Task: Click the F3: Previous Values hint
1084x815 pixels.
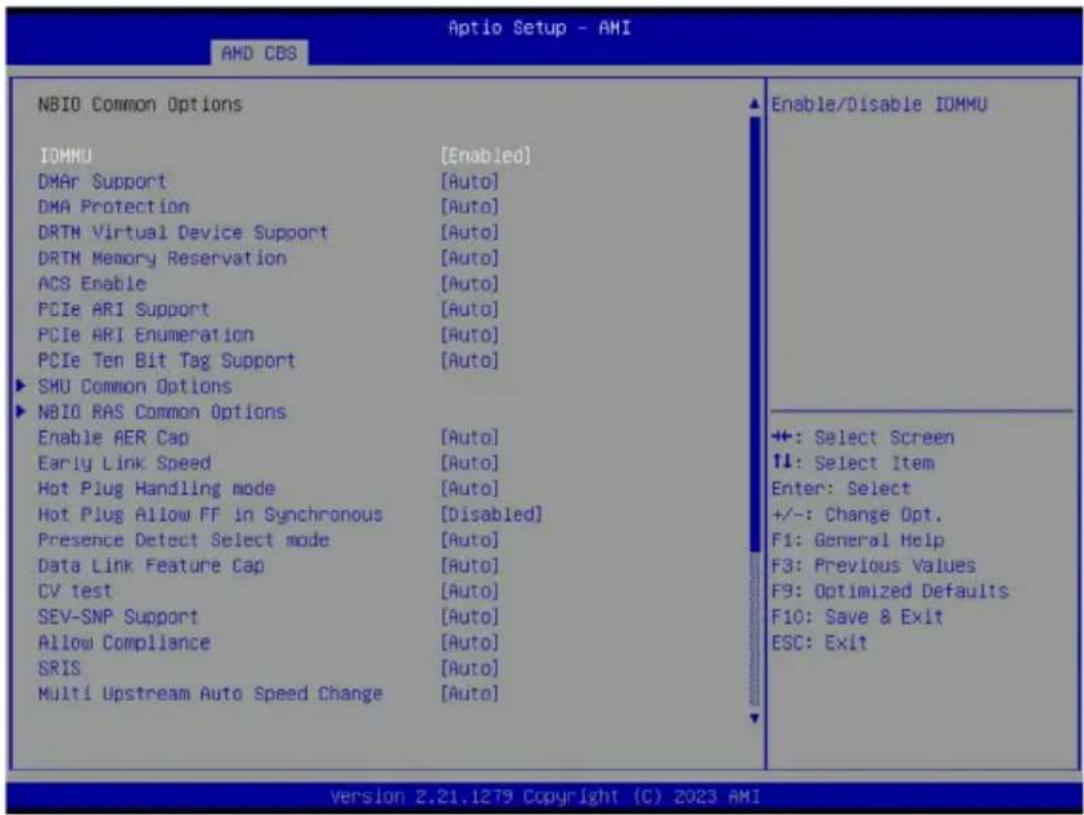Action: (x=874, y=565)
